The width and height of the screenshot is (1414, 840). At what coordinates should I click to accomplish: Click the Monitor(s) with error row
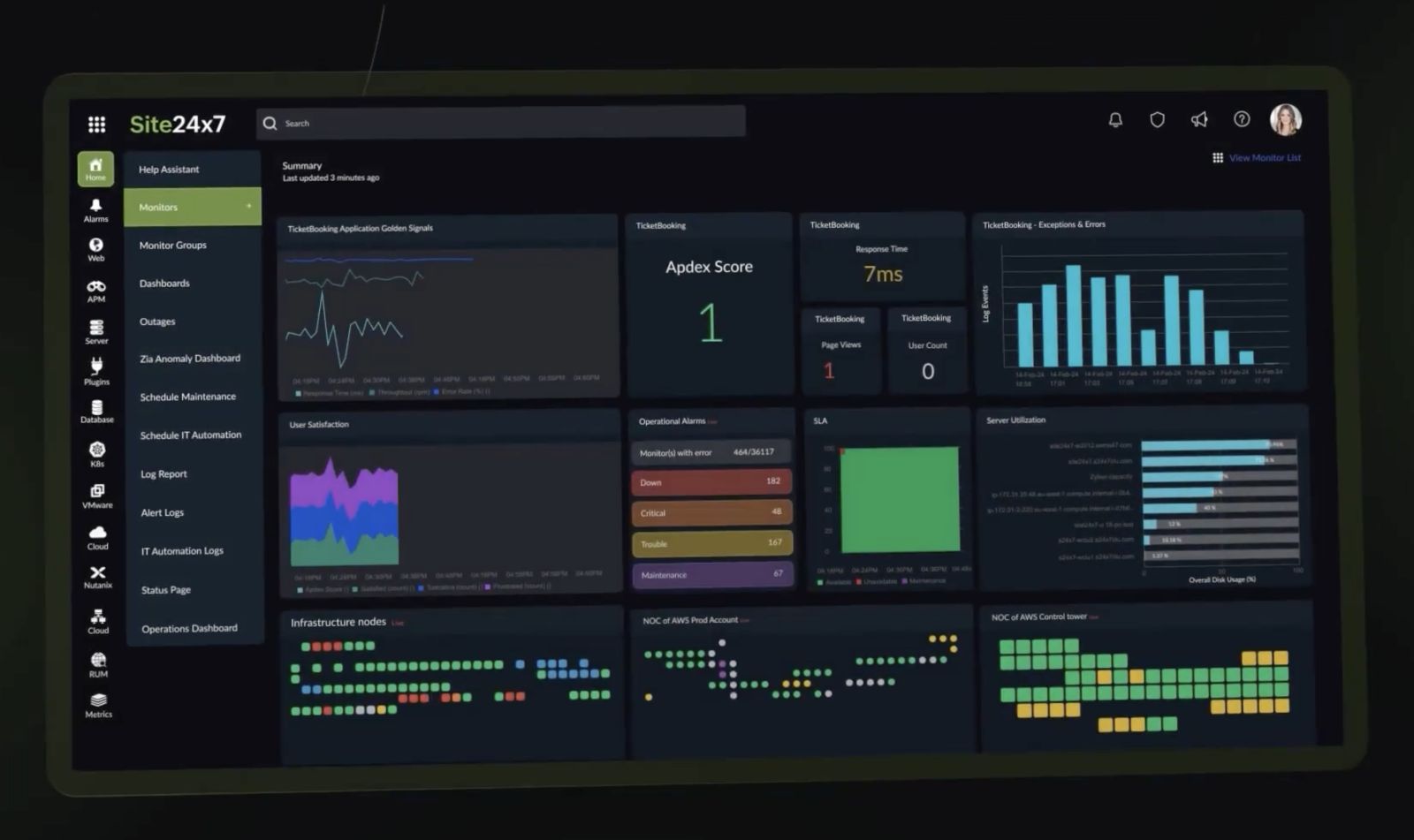click(711, 452)
